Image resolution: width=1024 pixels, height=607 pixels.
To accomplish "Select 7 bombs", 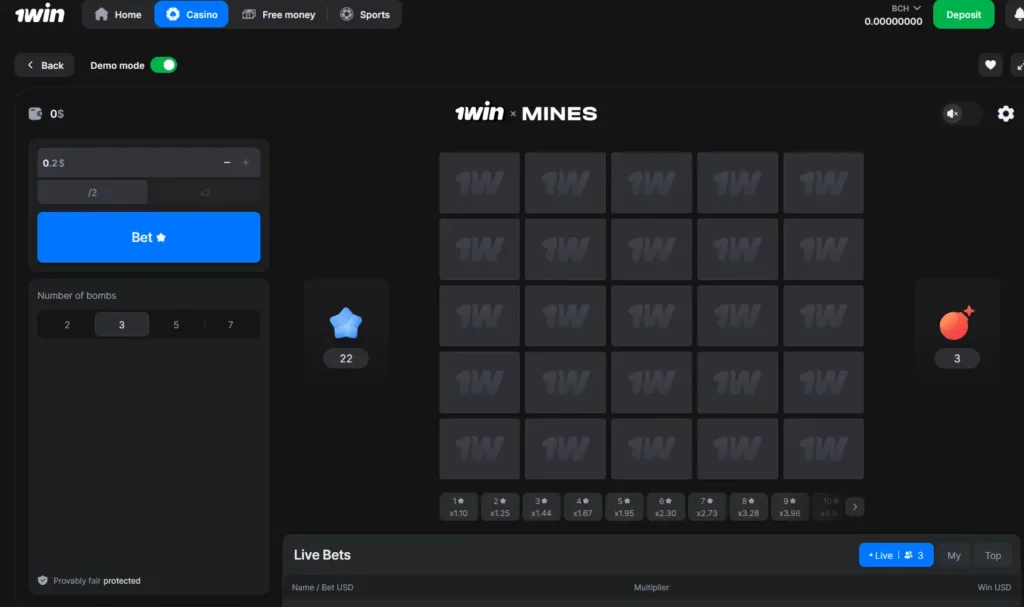I will 232,324.
